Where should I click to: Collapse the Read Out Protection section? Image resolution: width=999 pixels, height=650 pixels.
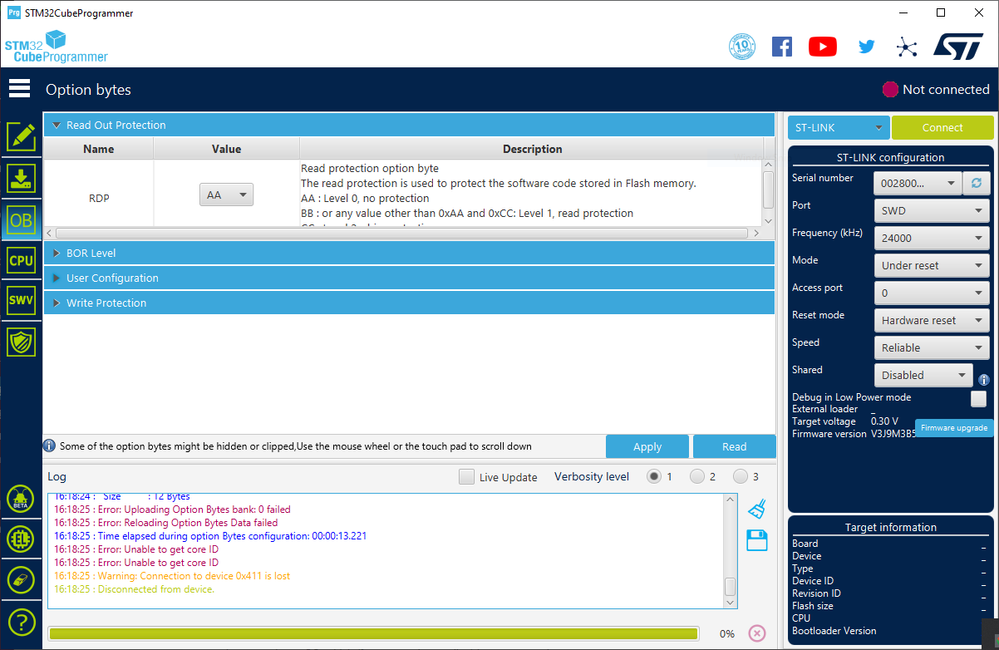pyautogui.click(x=409, y=125)
